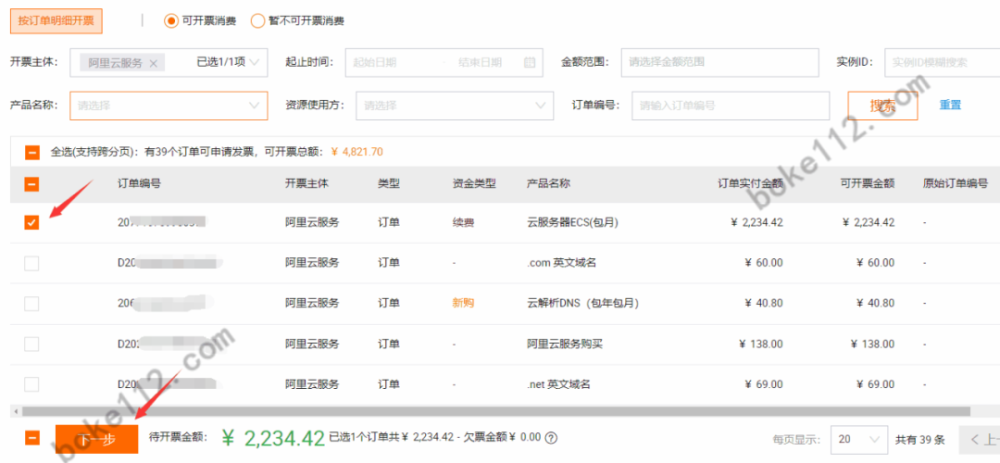Screen dimensions: 1000x463
Task: Toggle the 全选(支持跨分页) checkbox
Action: point(32,152)
